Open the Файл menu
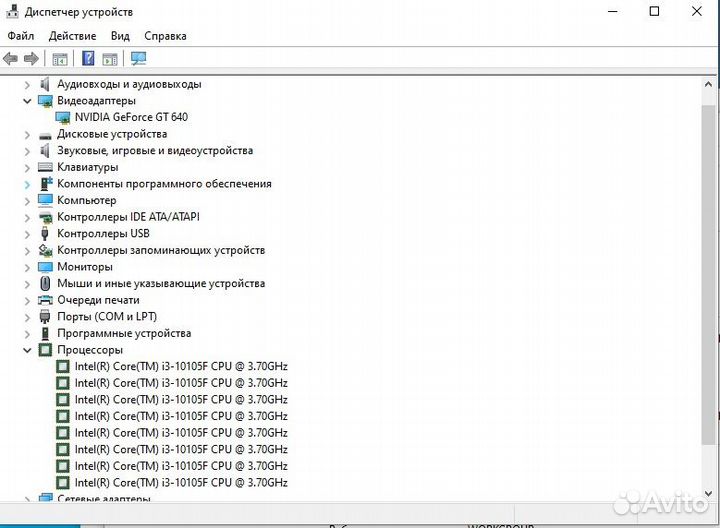720x528 pixels. tap(21, 36)
